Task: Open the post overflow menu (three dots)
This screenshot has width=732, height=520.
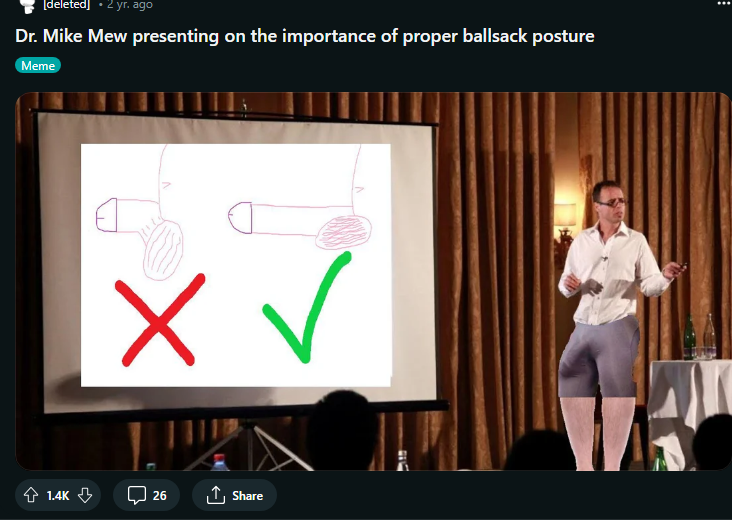Action: coord(724,4)
